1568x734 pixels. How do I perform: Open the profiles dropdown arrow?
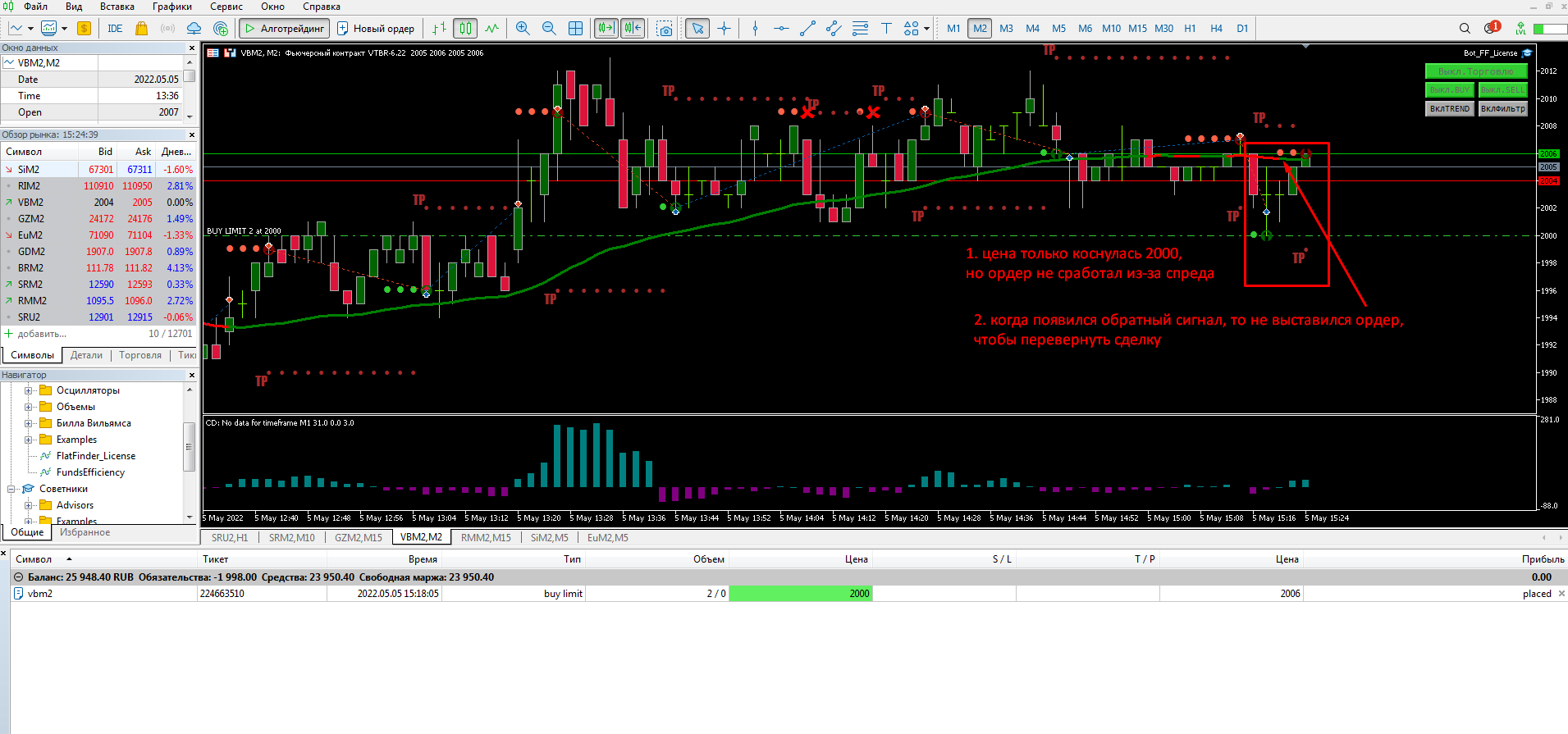[66, 29]
